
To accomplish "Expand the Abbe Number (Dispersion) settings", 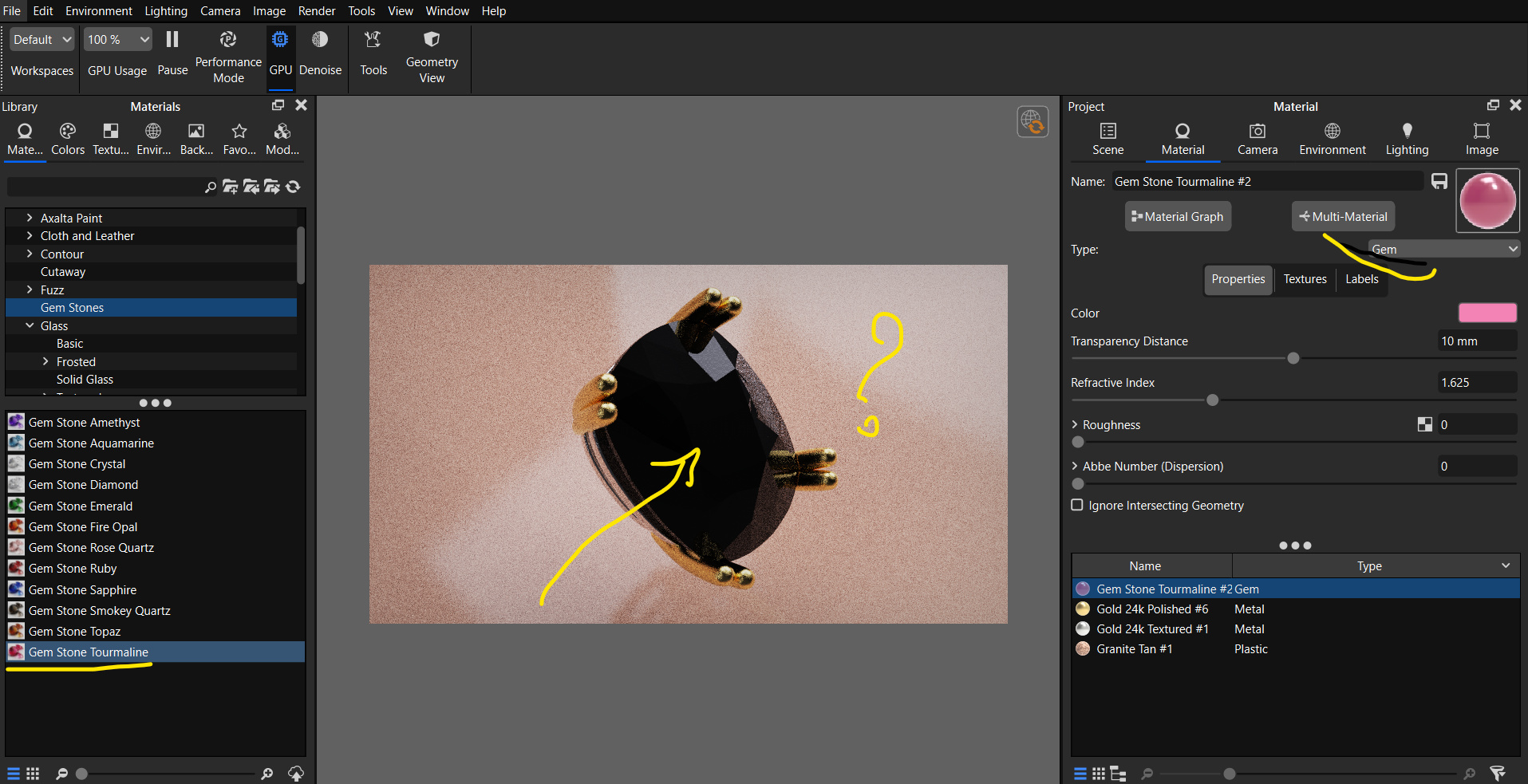I will (x=1075, y=466).
